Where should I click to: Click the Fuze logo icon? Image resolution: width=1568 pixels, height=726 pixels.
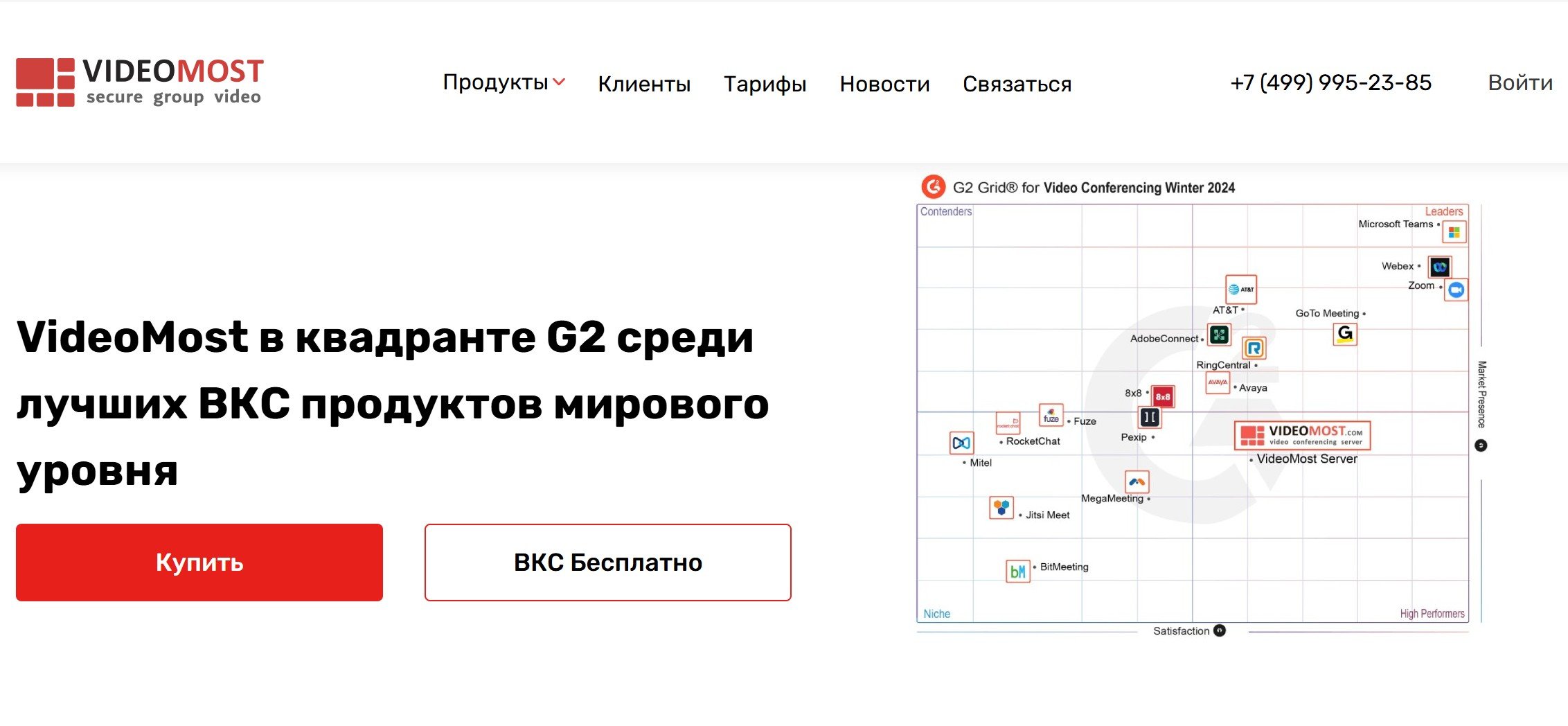click(1051, 415)
